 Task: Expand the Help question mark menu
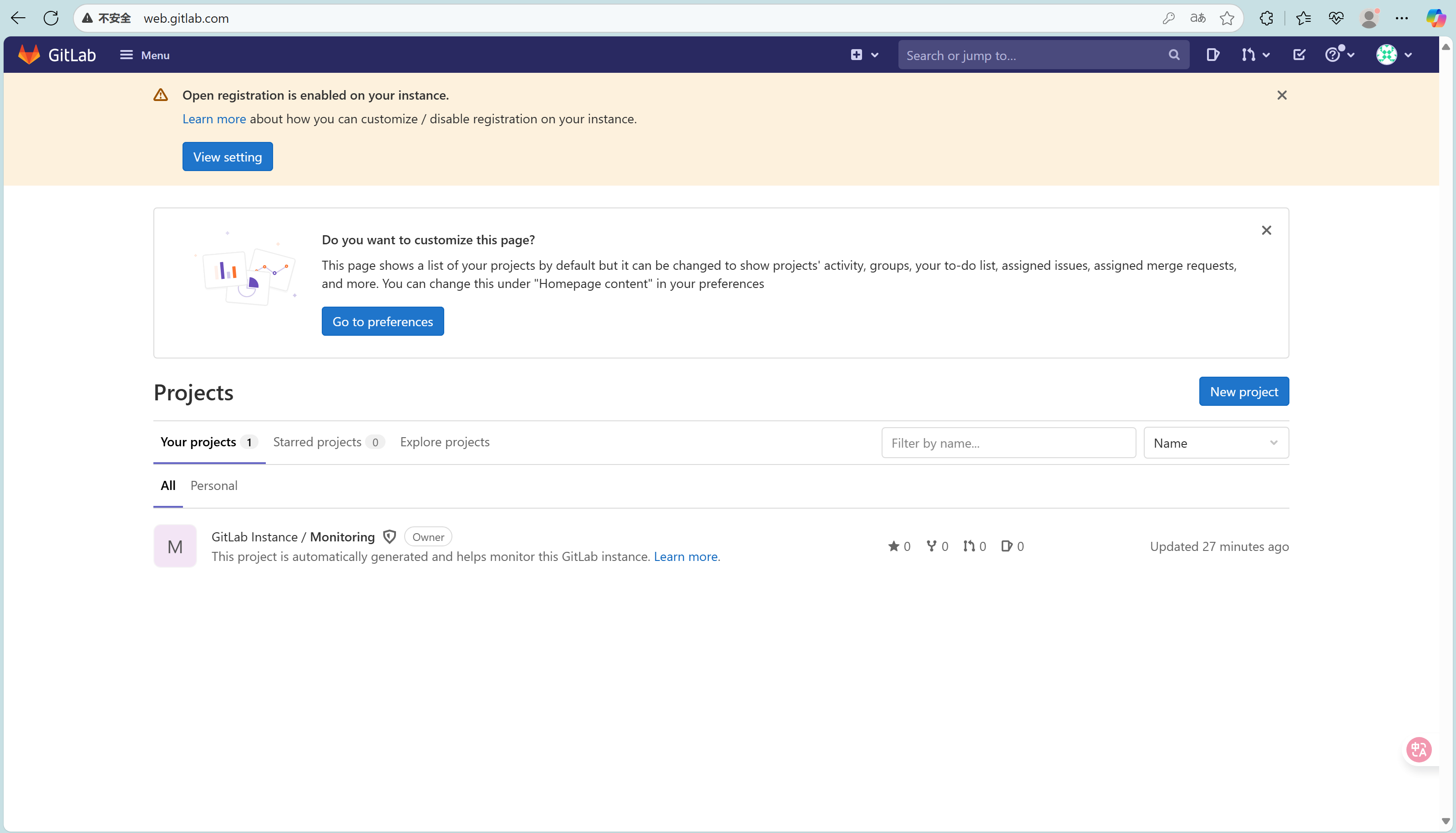tap(1340, 55)
